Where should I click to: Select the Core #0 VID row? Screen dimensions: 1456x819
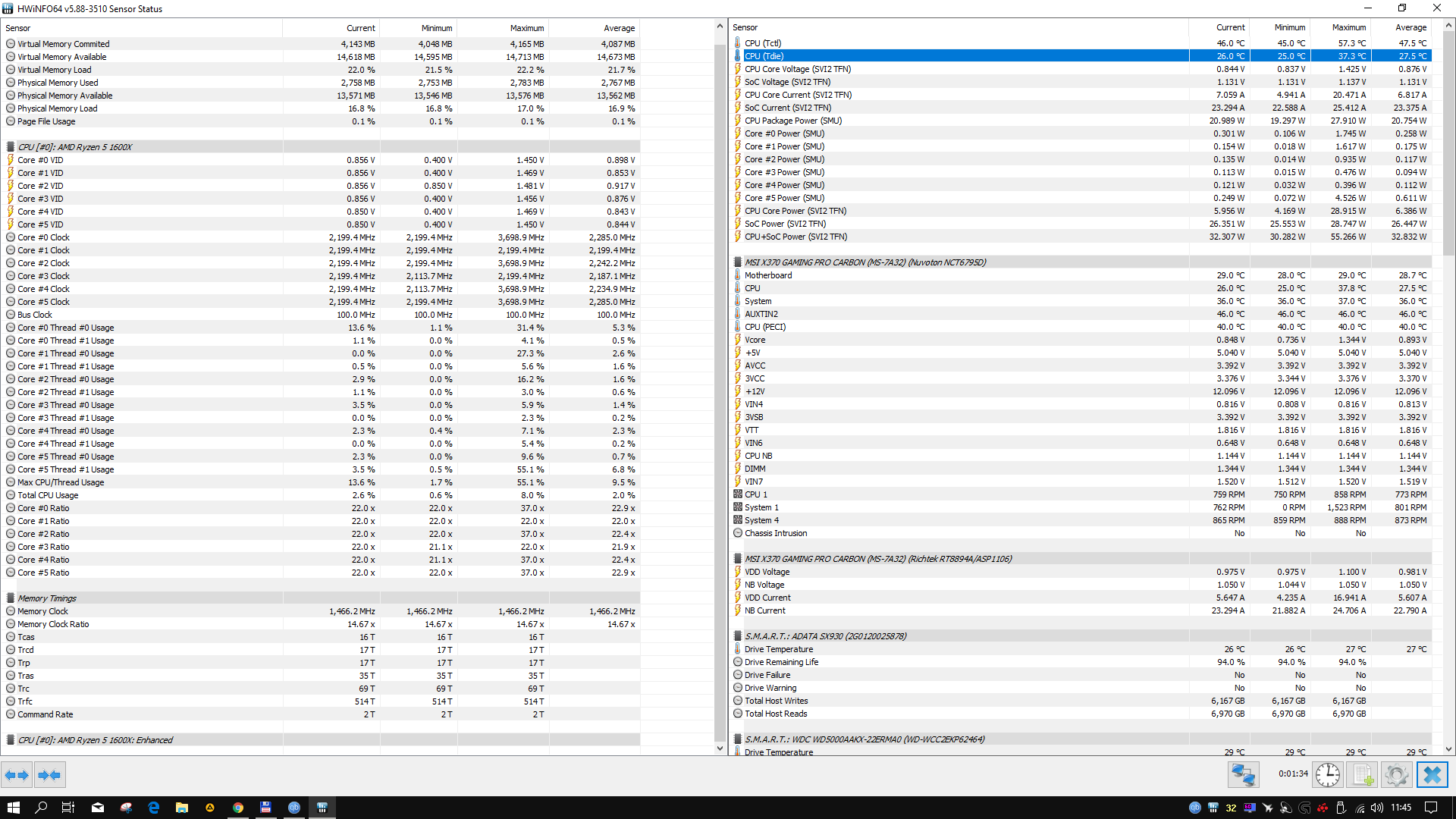coord(321,160)
